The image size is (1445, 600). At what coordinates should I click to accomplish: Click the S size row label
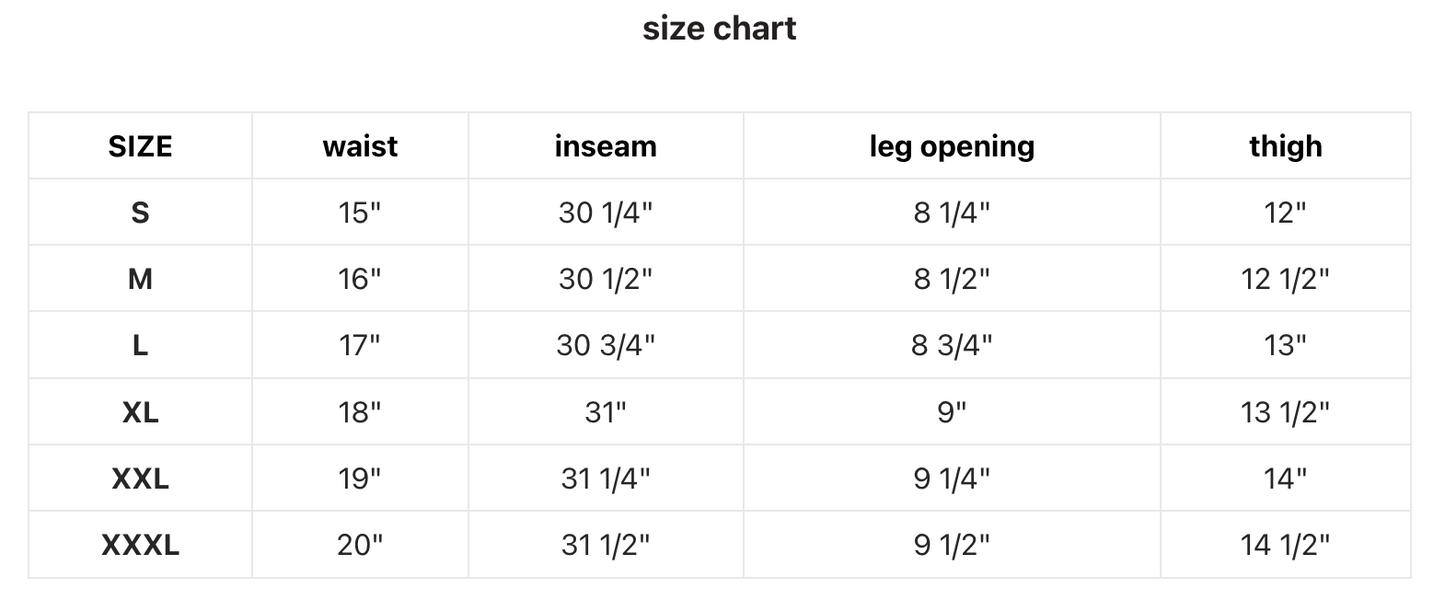[x=140, y=212]
